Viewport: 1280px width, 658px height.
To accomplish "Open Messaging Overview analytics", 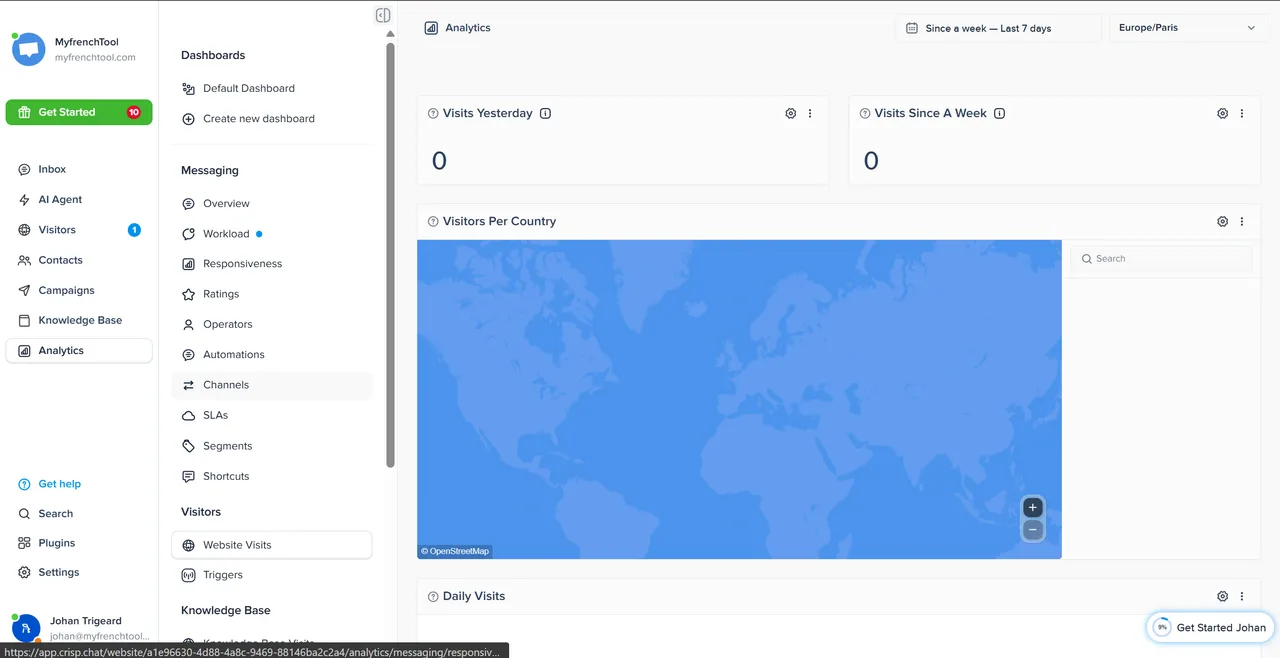I will (x=272, y=203).
